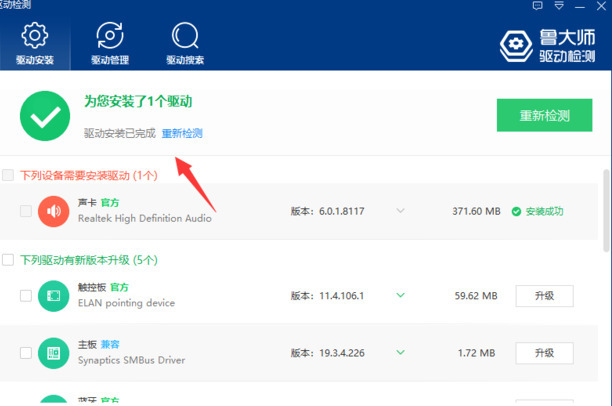Open the 驱动搜索 tab

(x=185, y=44)
